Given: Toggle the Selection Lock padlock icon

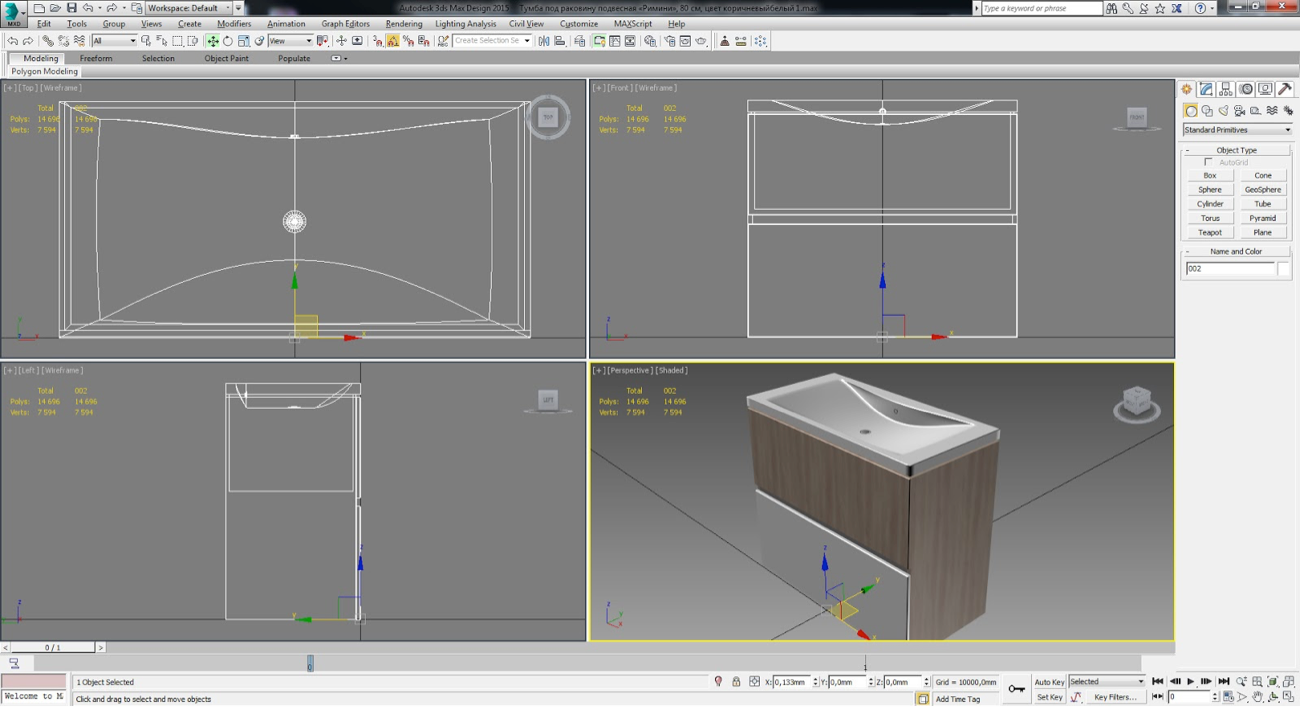Looking at the screenshot, I should point(736,682).
